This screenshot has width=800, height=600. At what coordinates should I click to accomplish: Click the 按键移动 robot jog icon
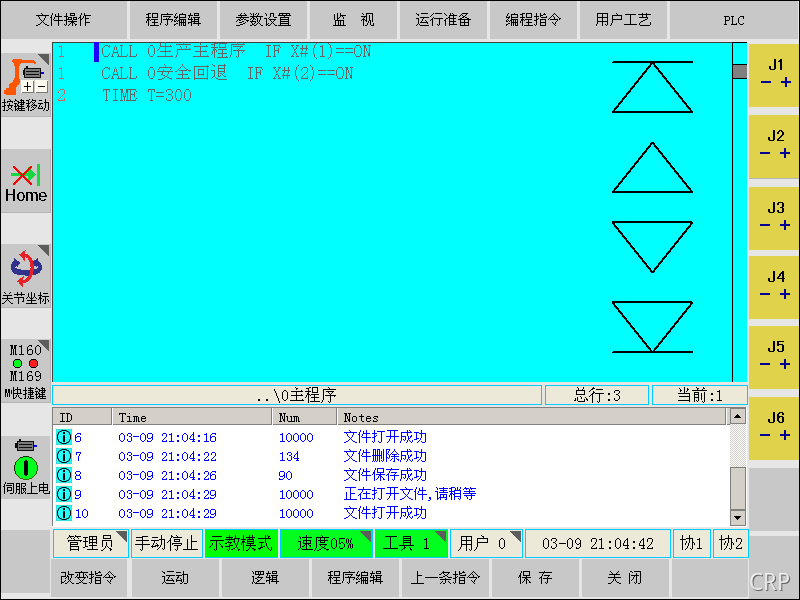[x=26, y=84]
